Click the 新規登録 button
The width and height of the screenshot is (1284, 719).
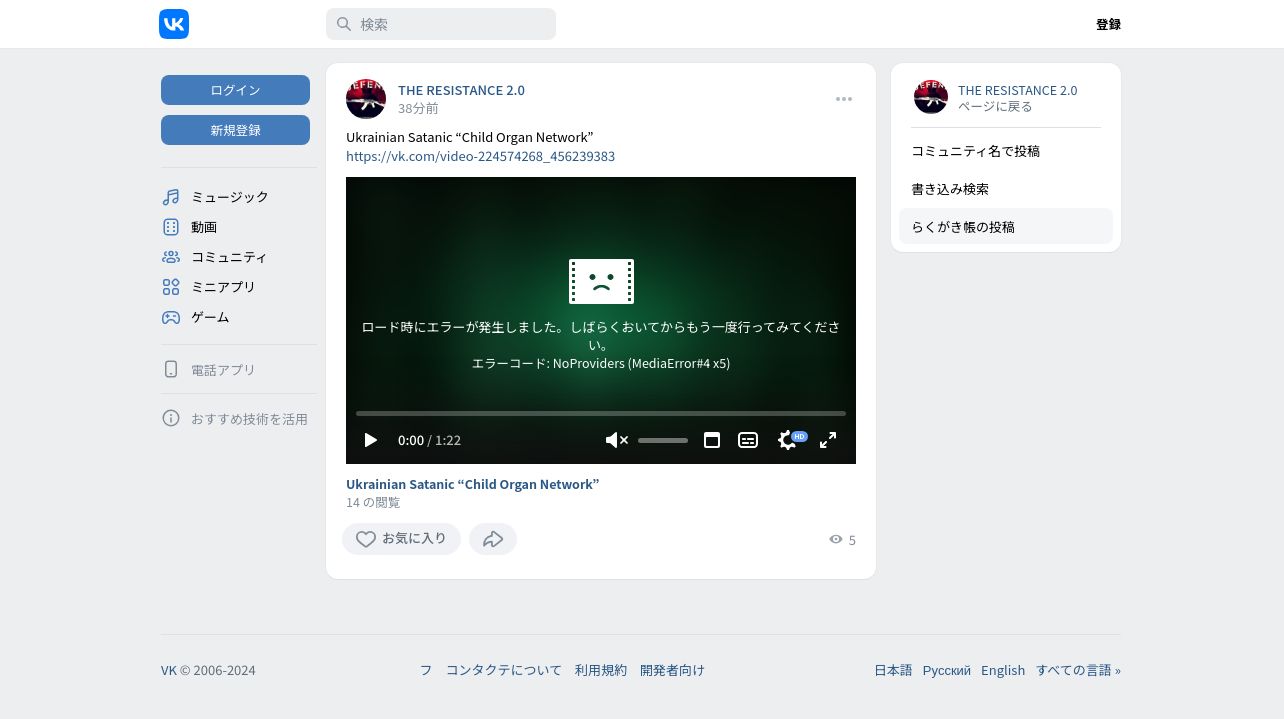pyautogui.click(x=235, y=130)
